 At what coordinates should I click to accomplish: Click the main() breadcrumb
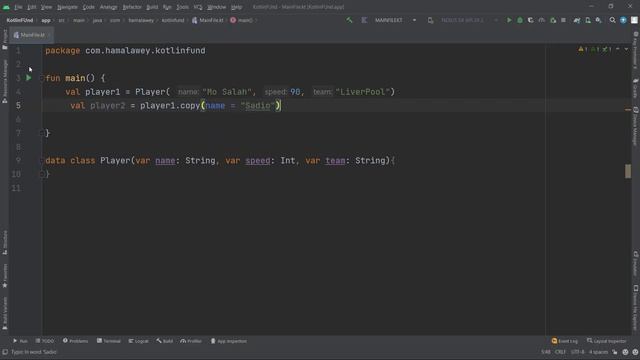coord(242,20)
